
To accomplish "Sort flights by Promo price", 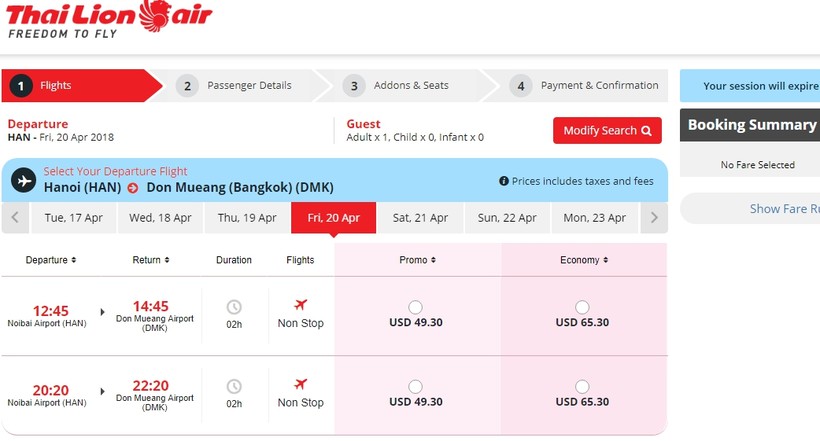I will click(x=417, y=260).
